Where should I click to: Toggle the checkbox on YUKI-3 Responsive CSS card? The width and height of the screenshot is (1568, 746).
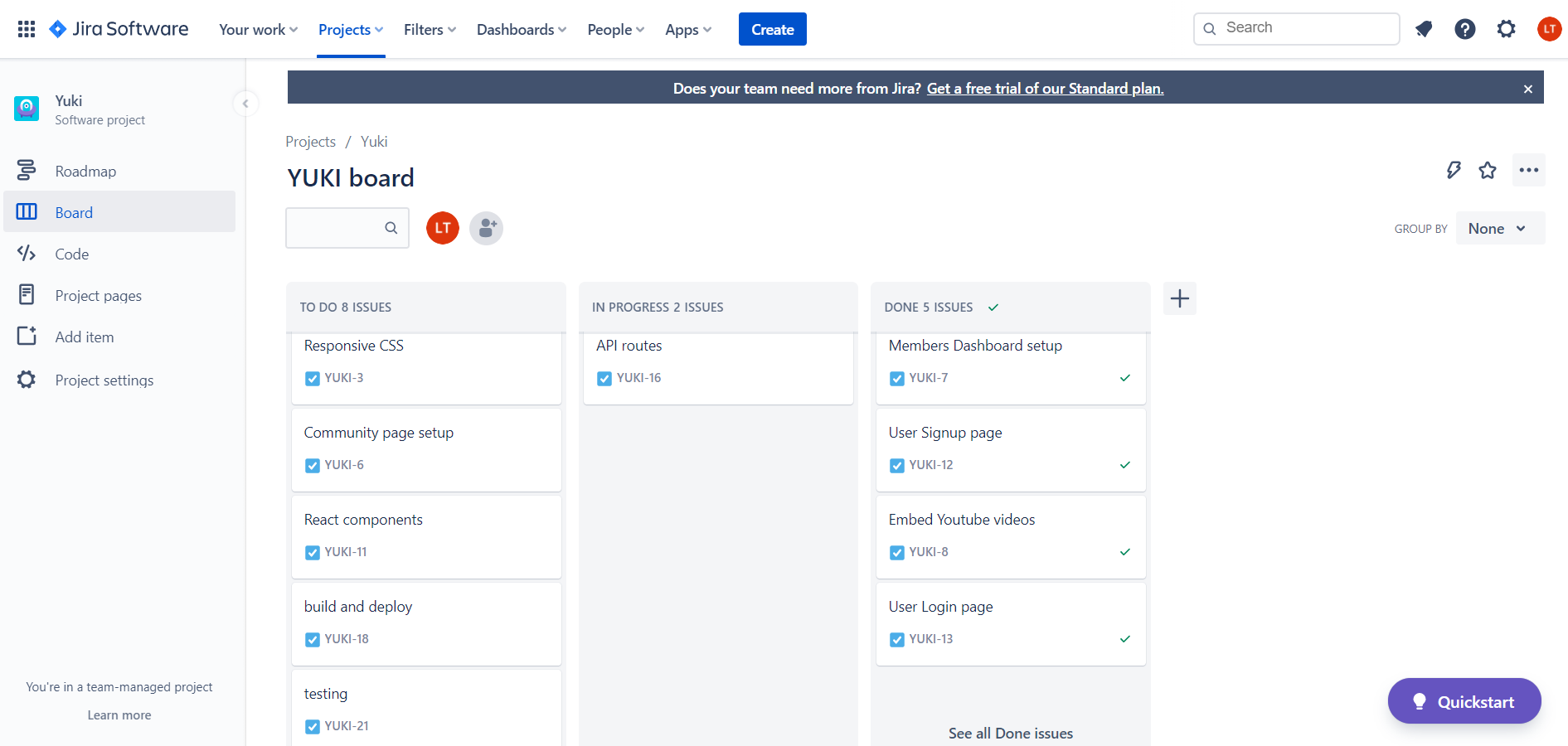(x=312, y=378)
